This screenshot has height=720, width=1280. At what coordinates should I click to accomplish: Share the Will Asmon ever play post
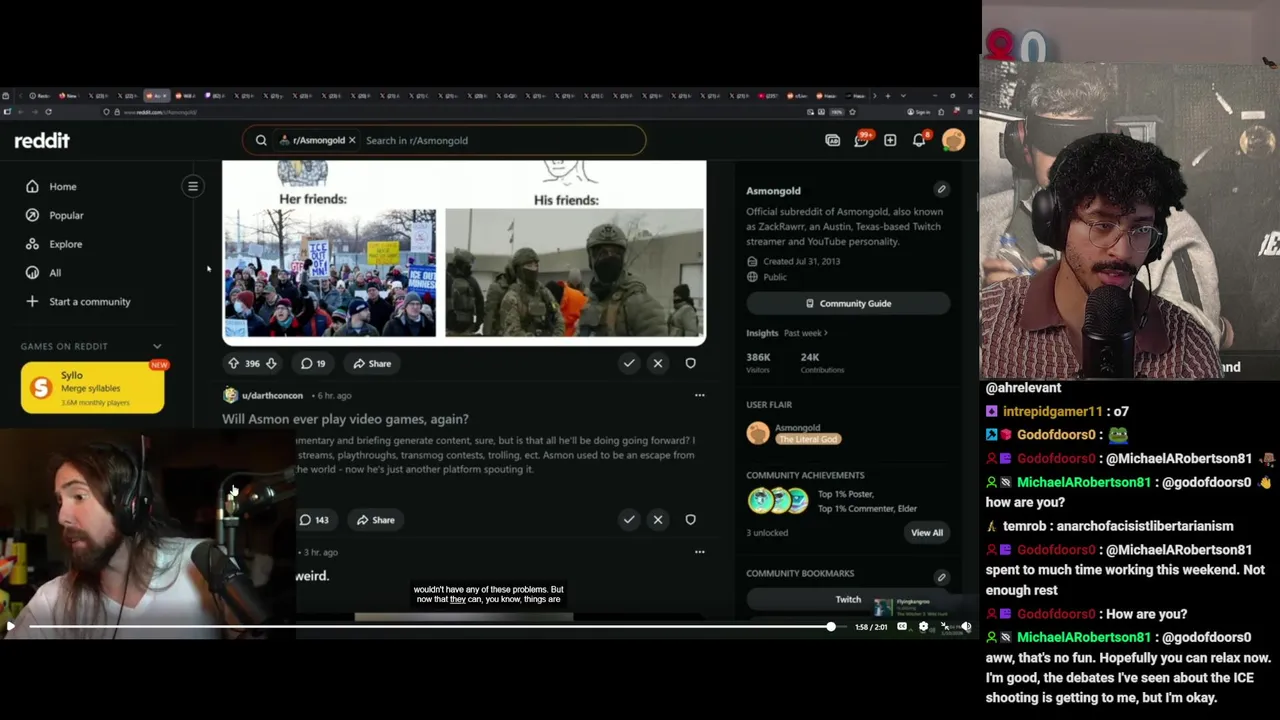(x=376, y=520)
